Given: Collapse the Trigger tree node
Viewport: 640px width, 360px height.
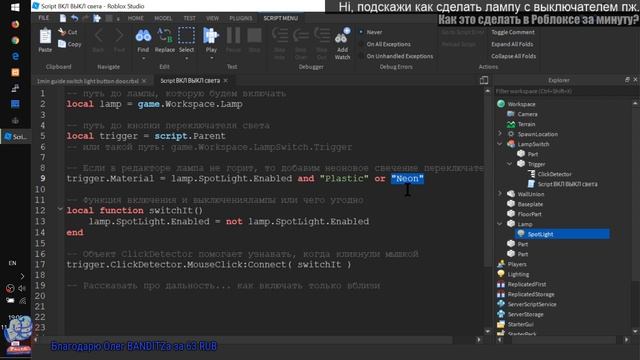Looking at the screenshot, I should coord(510,164).
